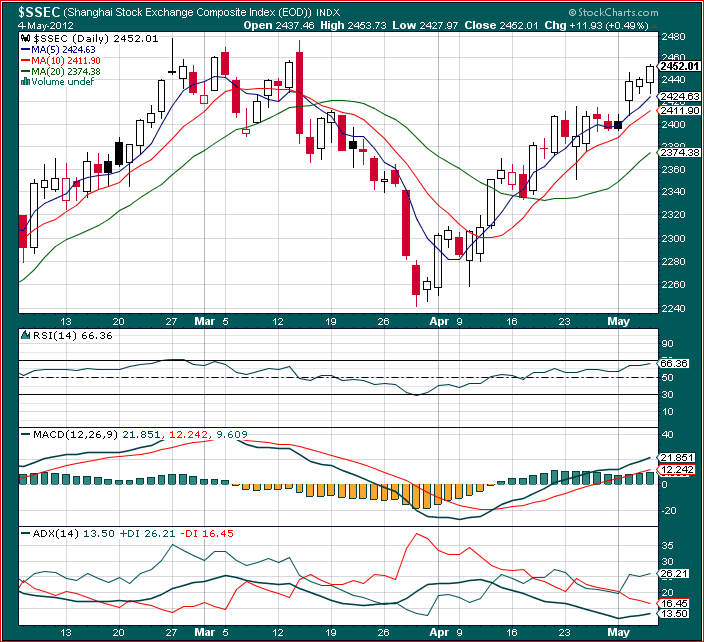Click the MACD(12,26,9) indicator label
Image resolution: width=704 pixels, height=642 pixels.
(x=75, y=434)
